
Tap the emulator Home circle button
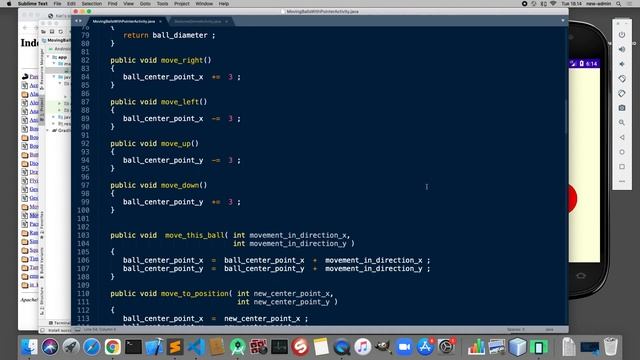tap(622, 152)
